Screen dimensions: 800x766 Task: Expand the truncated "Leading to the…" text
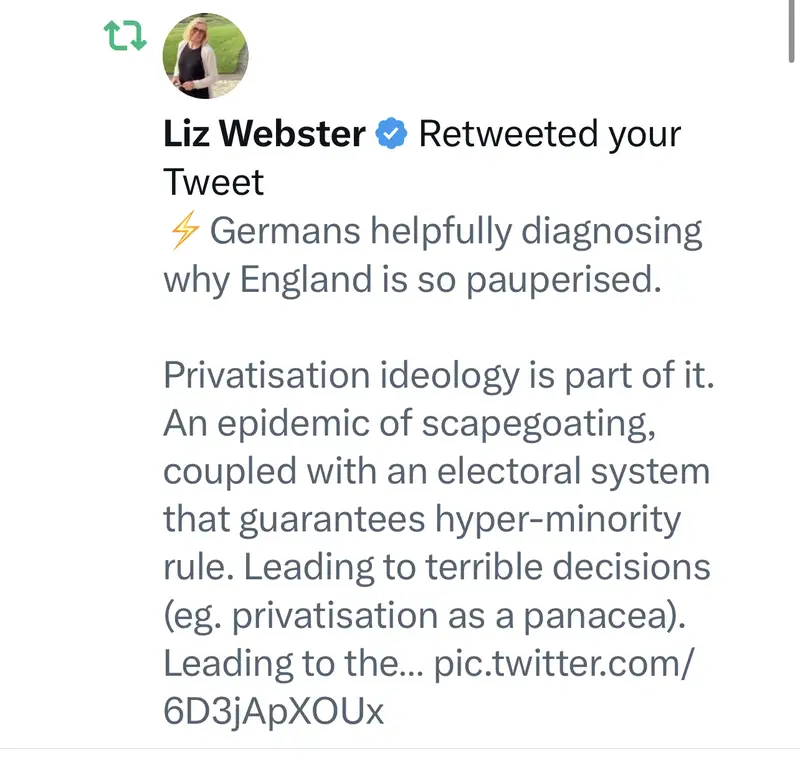(293, 663)
